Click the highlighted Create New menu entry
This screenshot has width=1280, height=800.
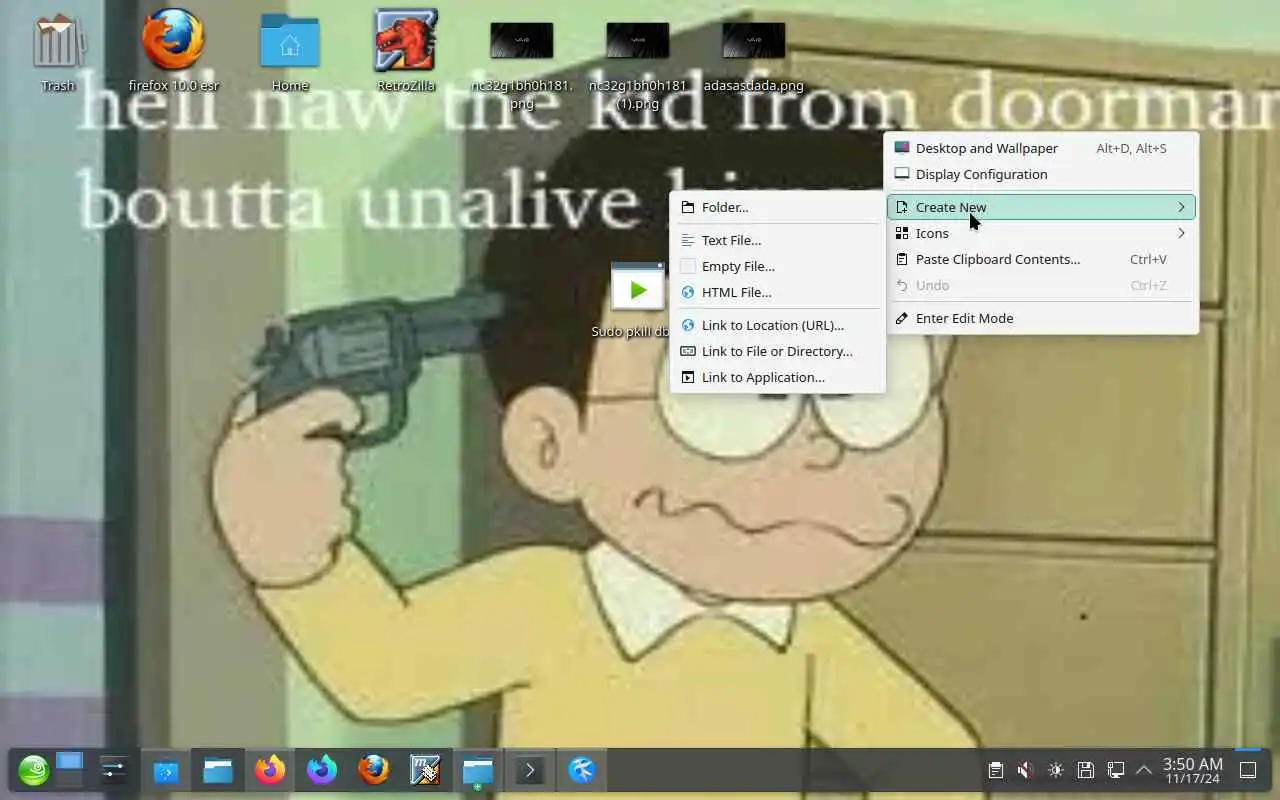[1042, 207]
